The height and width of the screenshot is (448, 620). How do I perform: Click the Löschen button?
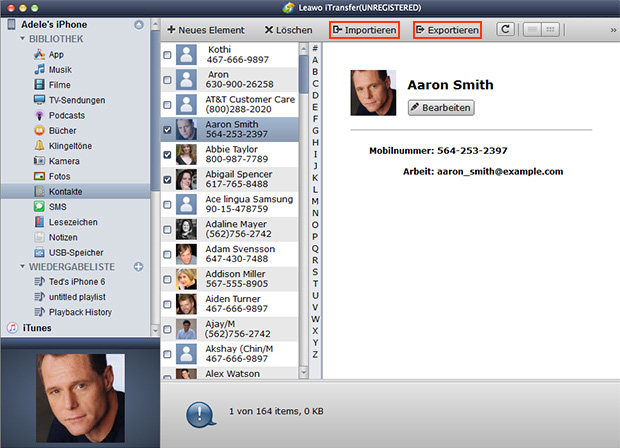click(x=289, y=30)
